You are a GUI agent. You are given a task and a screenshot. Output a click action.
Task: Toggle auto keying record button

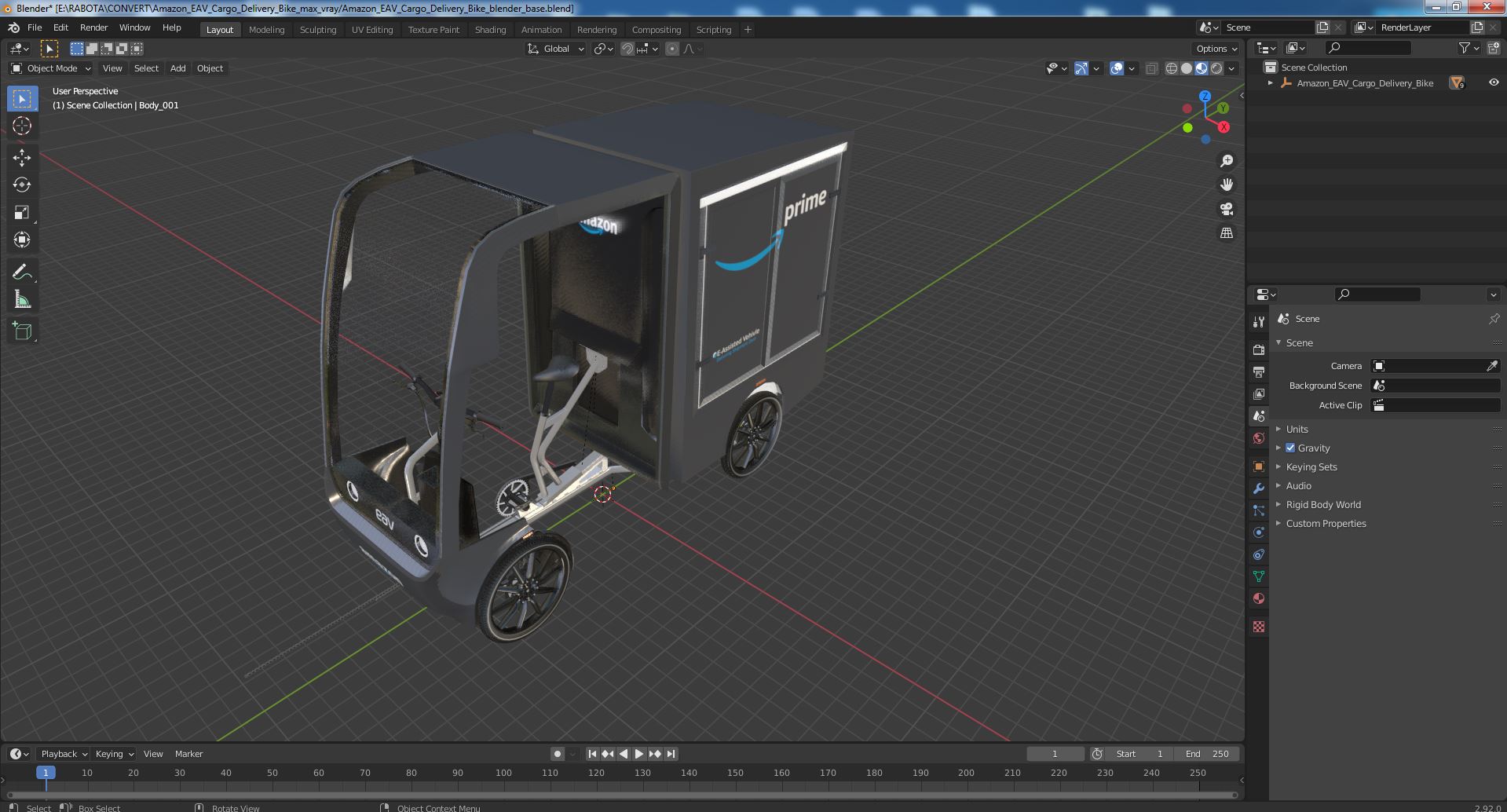point(557,754)
